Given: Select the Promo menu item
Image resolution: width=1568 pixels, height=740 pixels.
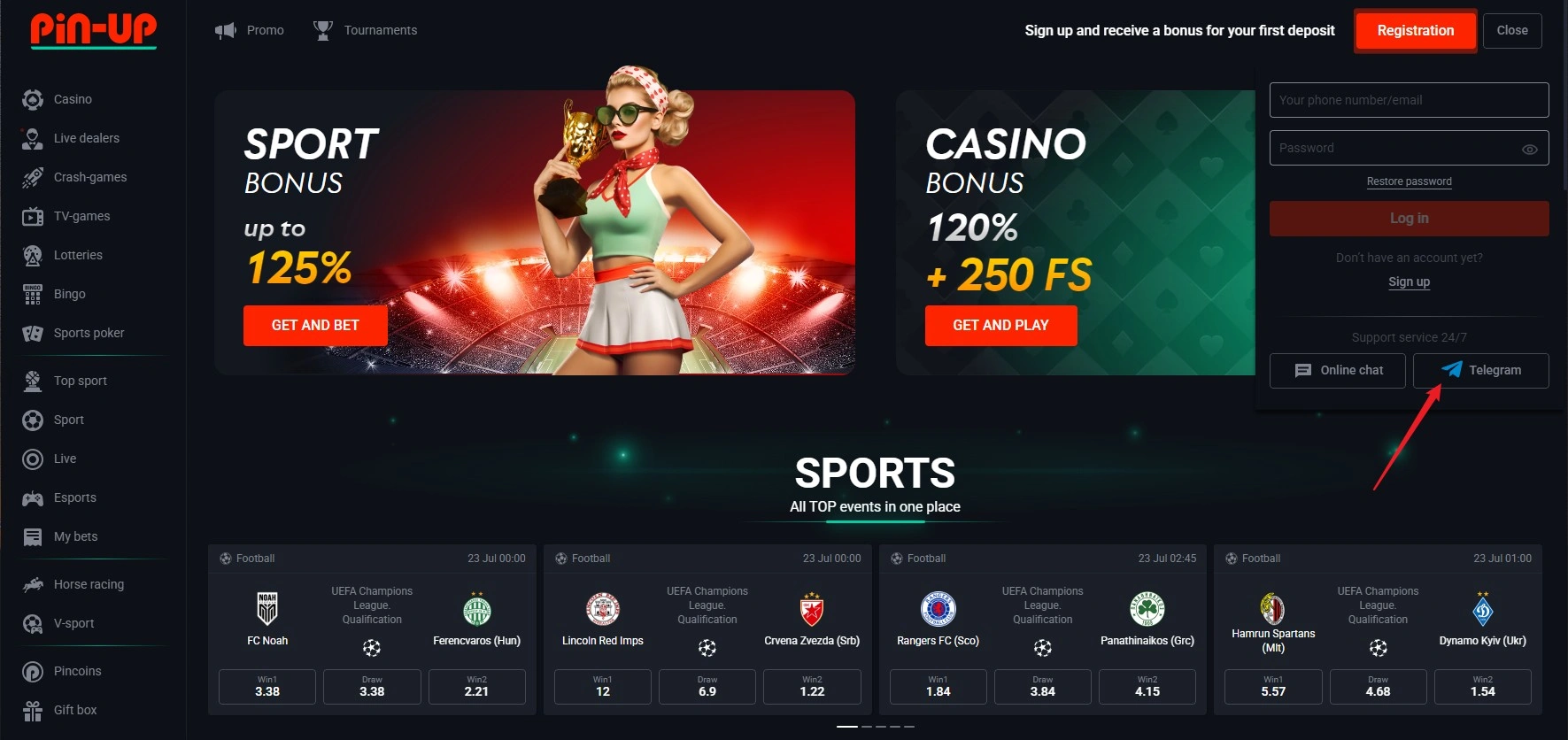Looking at the screenshot, I should click(x=250, y=30).
